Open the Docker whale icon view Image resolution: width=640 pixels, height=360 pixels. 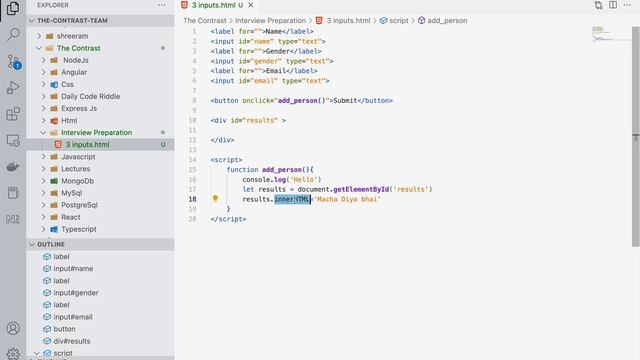coord(13,167)
